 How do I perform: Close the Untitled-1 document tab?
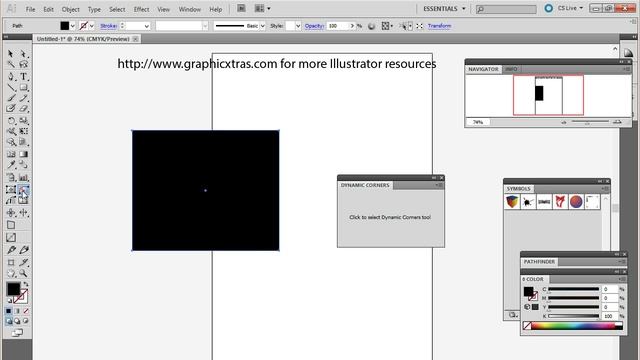point(135,39)
